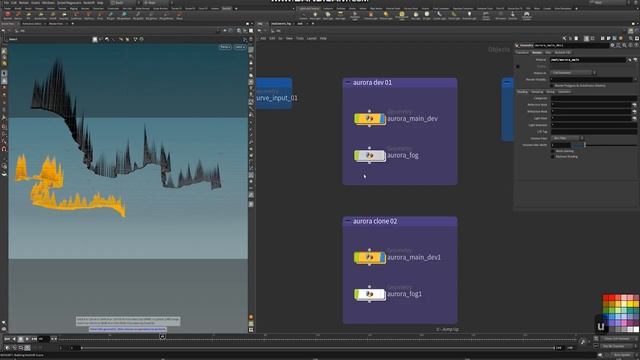Open the network editor Layout menu

311,38
